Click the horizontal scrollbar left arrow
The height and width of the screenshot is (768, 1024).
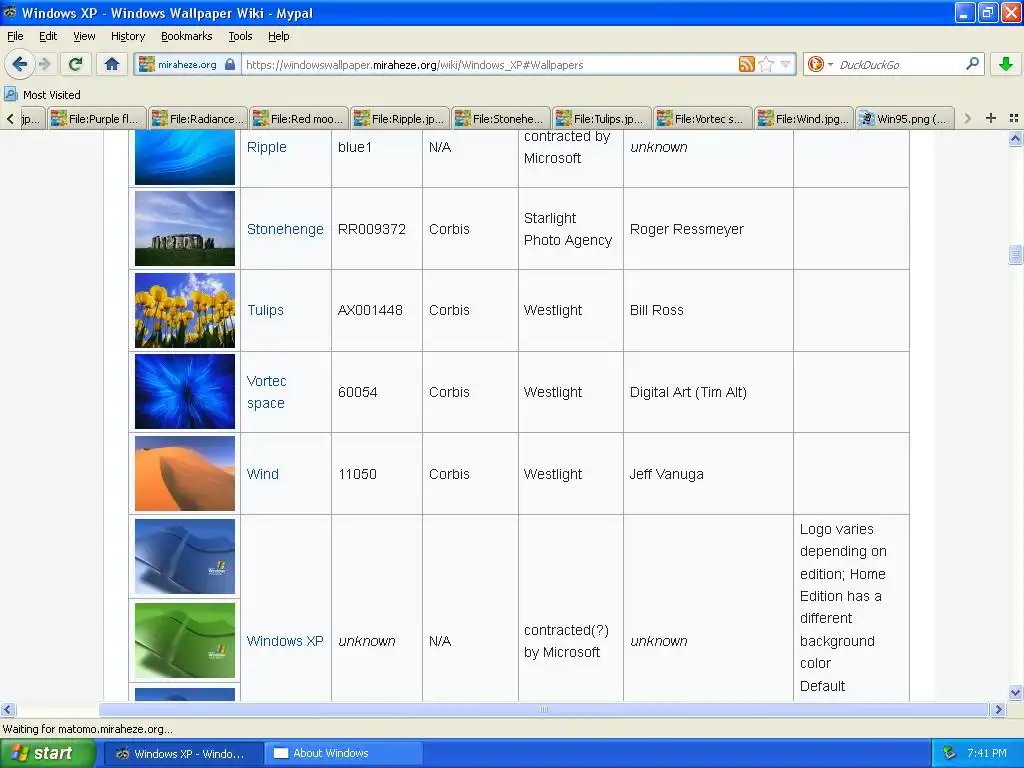pos(7,709)
